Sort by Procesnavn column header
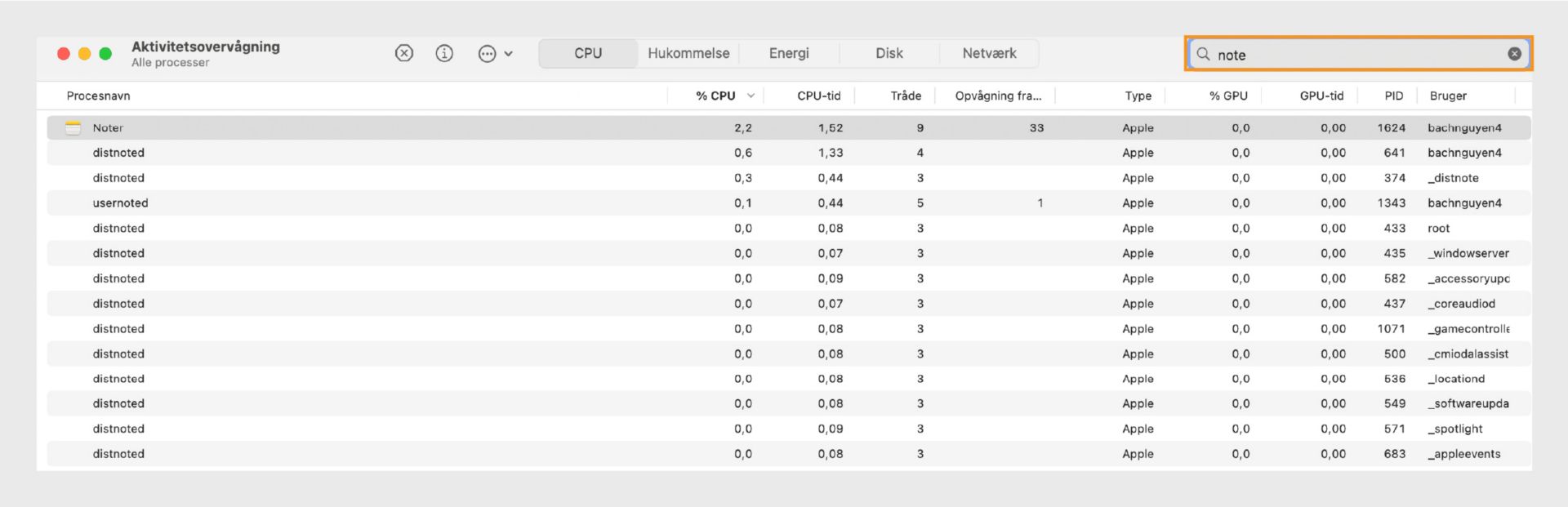 coord(99,96)
